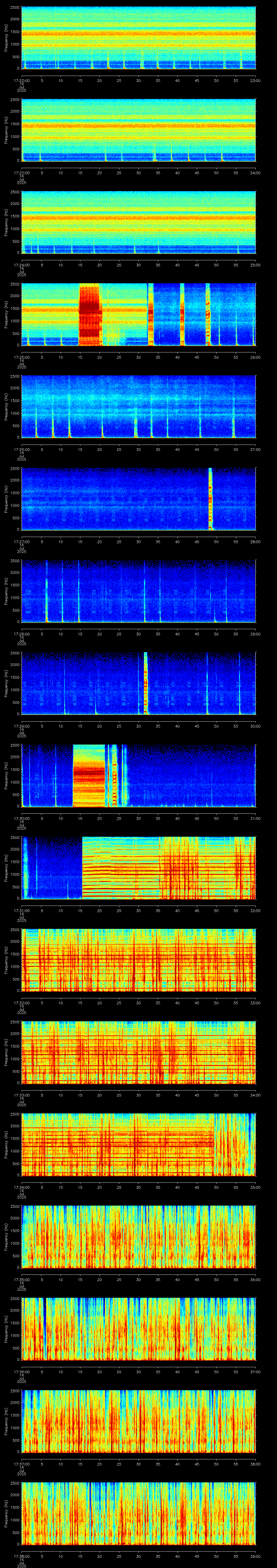This screenshot has height=1568, width=277.
Task: Open the spectrogram panel beginning 17:24:00
Action: (x=138, y=222)
